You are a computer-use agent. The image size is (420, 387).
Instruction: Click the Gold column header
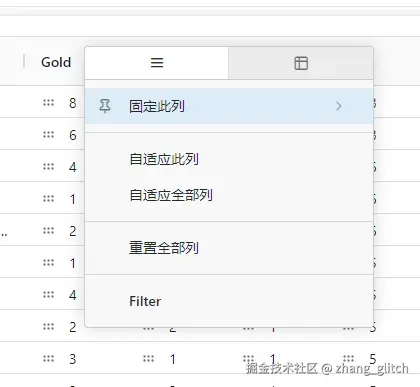[56, 62]
